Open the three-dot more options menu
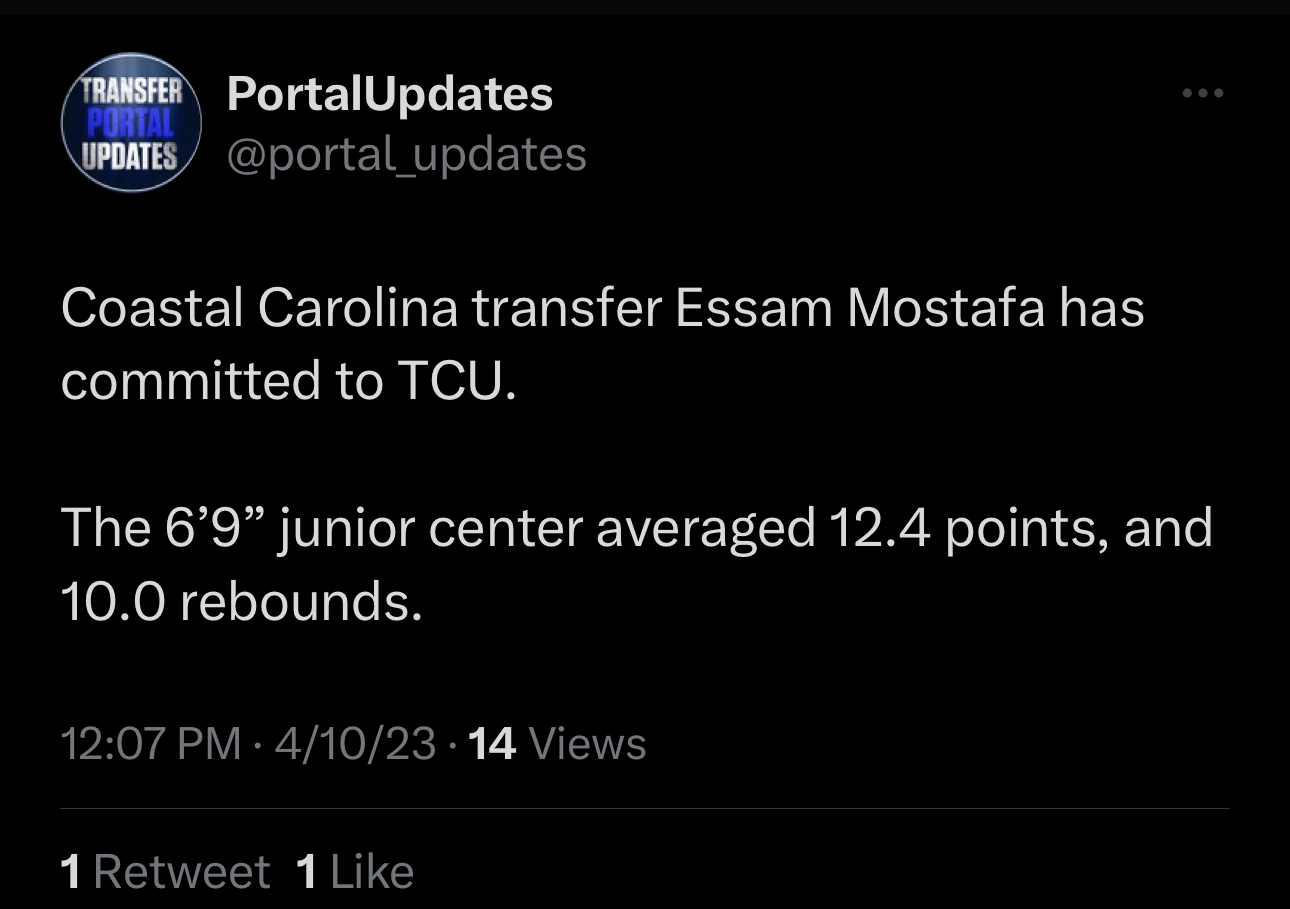 pyautogui.click(x=1202, y=94)
